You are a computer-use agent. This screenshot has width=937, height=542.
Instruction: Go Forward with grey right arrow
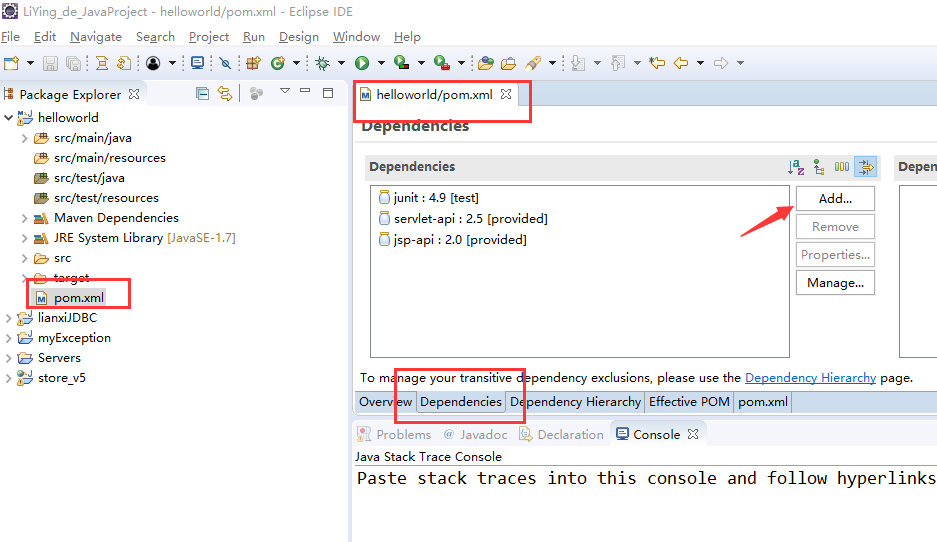(x=721, y=63)
